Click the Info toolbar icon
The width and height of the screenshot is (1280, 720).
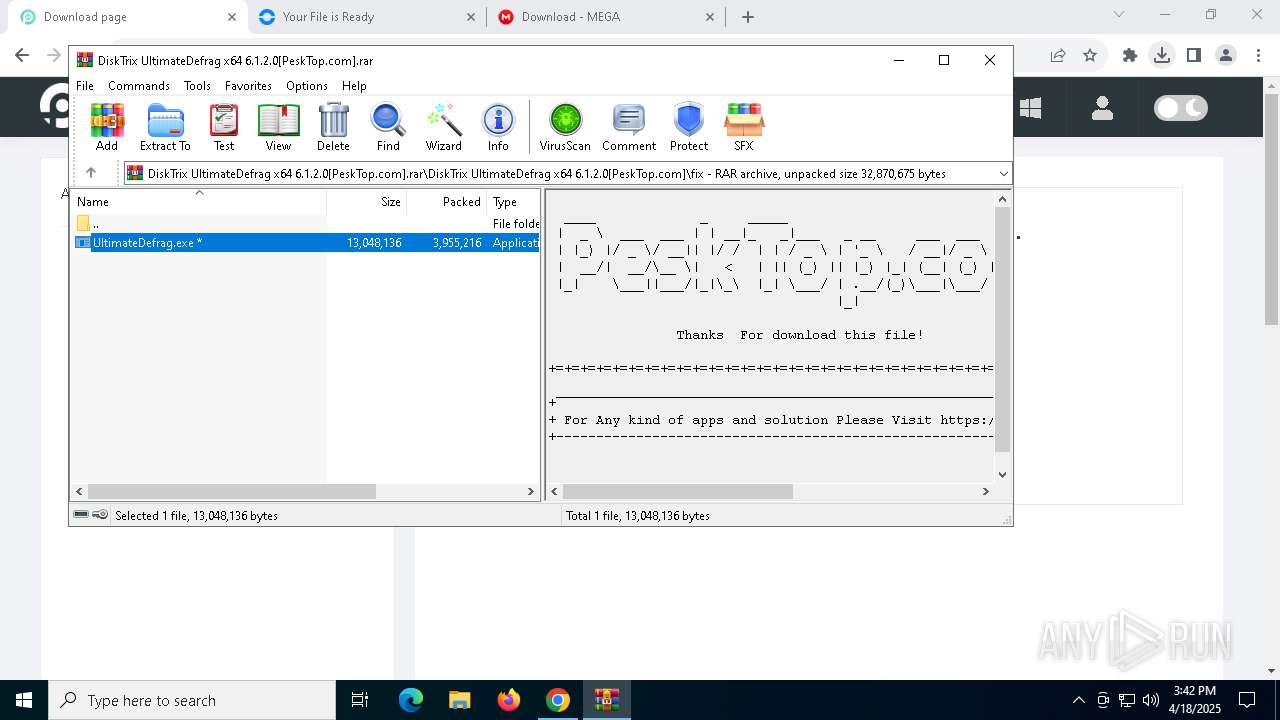point(498,127)
